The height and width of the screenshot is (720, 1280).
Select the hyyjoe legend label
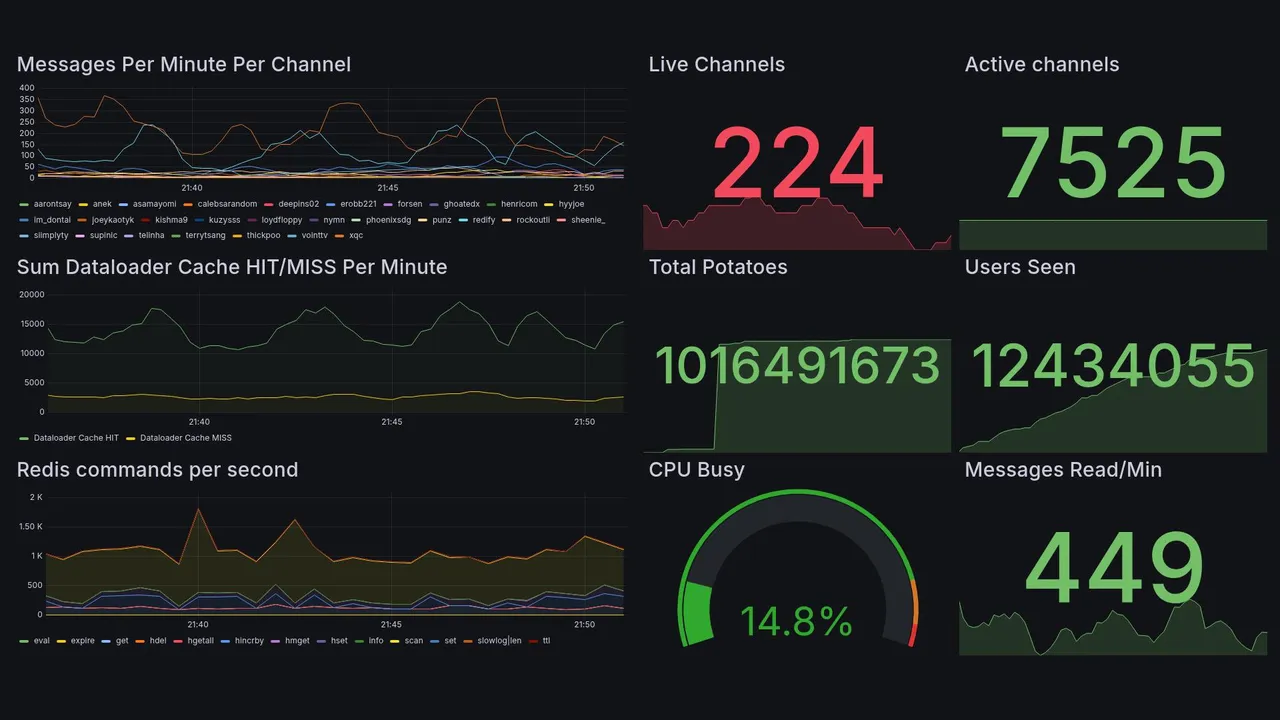(x=572, y=204)
